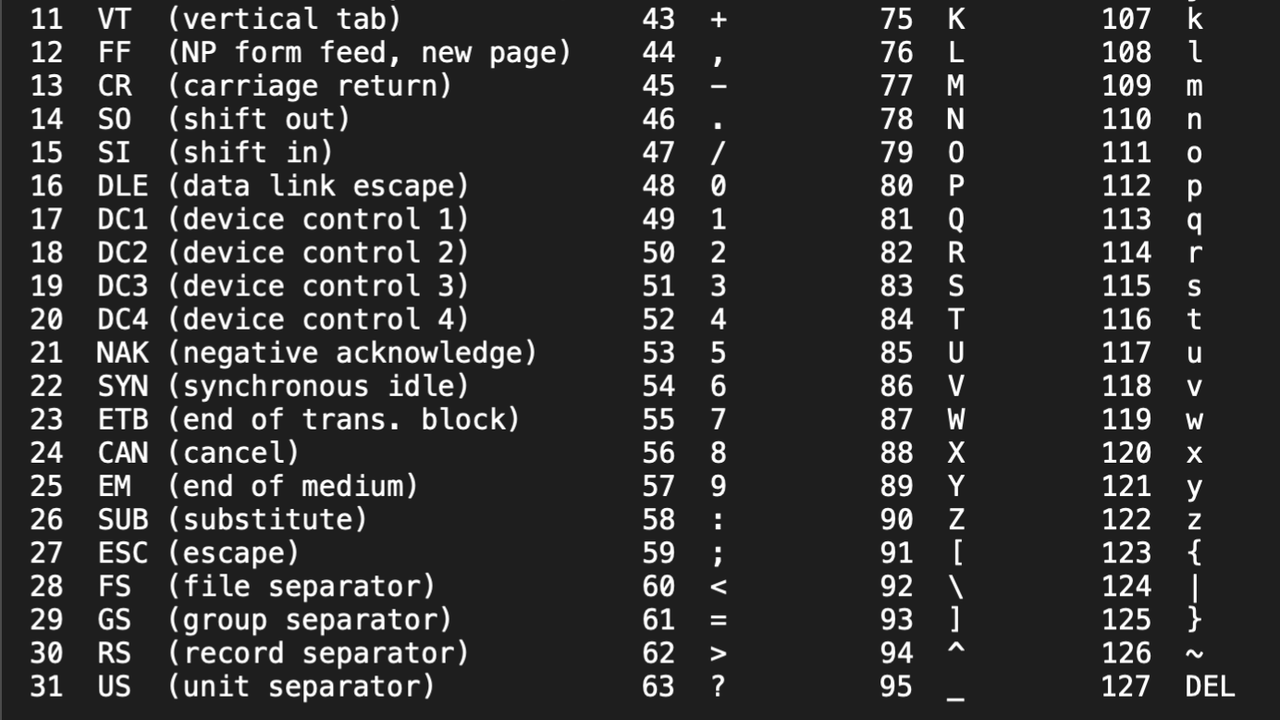1280x720 pixels.
Task: Click the DEL entry at code 127
Action: [1210, 687]
